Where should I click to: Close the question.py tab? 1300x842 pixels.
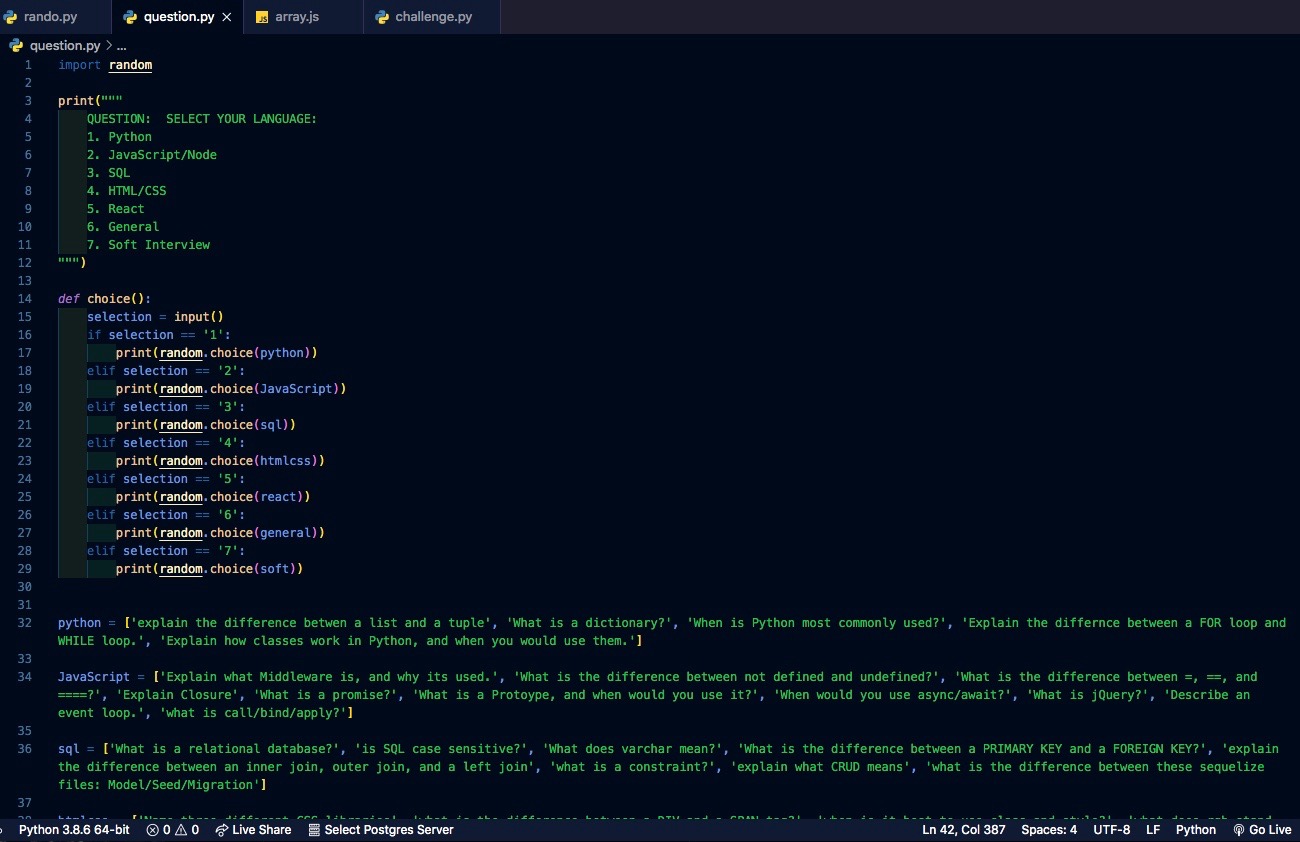coord(227,17)
